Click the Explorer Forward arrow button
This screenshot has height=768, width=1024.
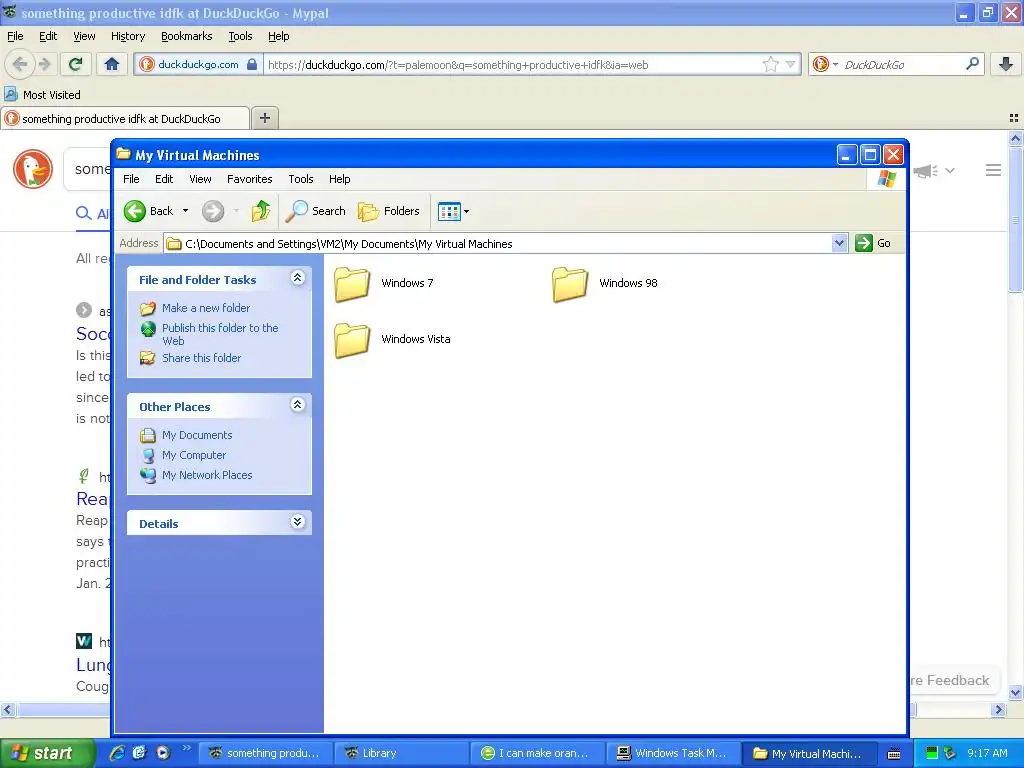213,211
